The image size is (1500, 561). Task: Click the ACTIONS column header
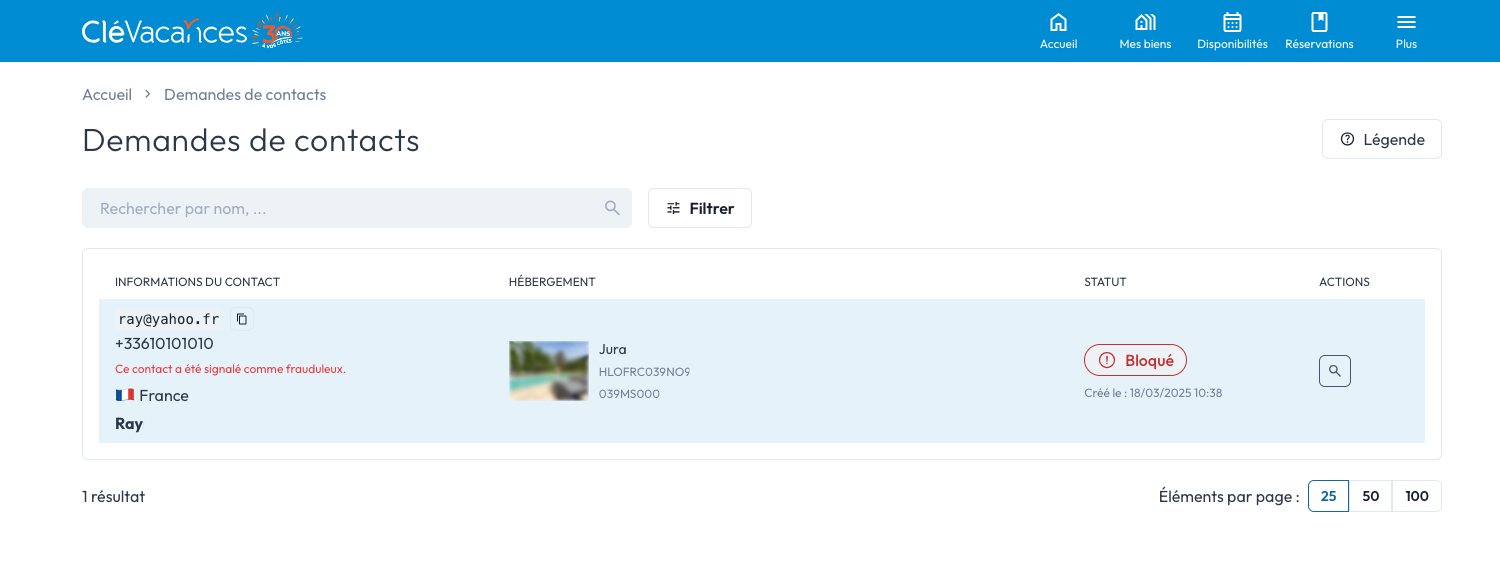click(x=1344, y=282)
